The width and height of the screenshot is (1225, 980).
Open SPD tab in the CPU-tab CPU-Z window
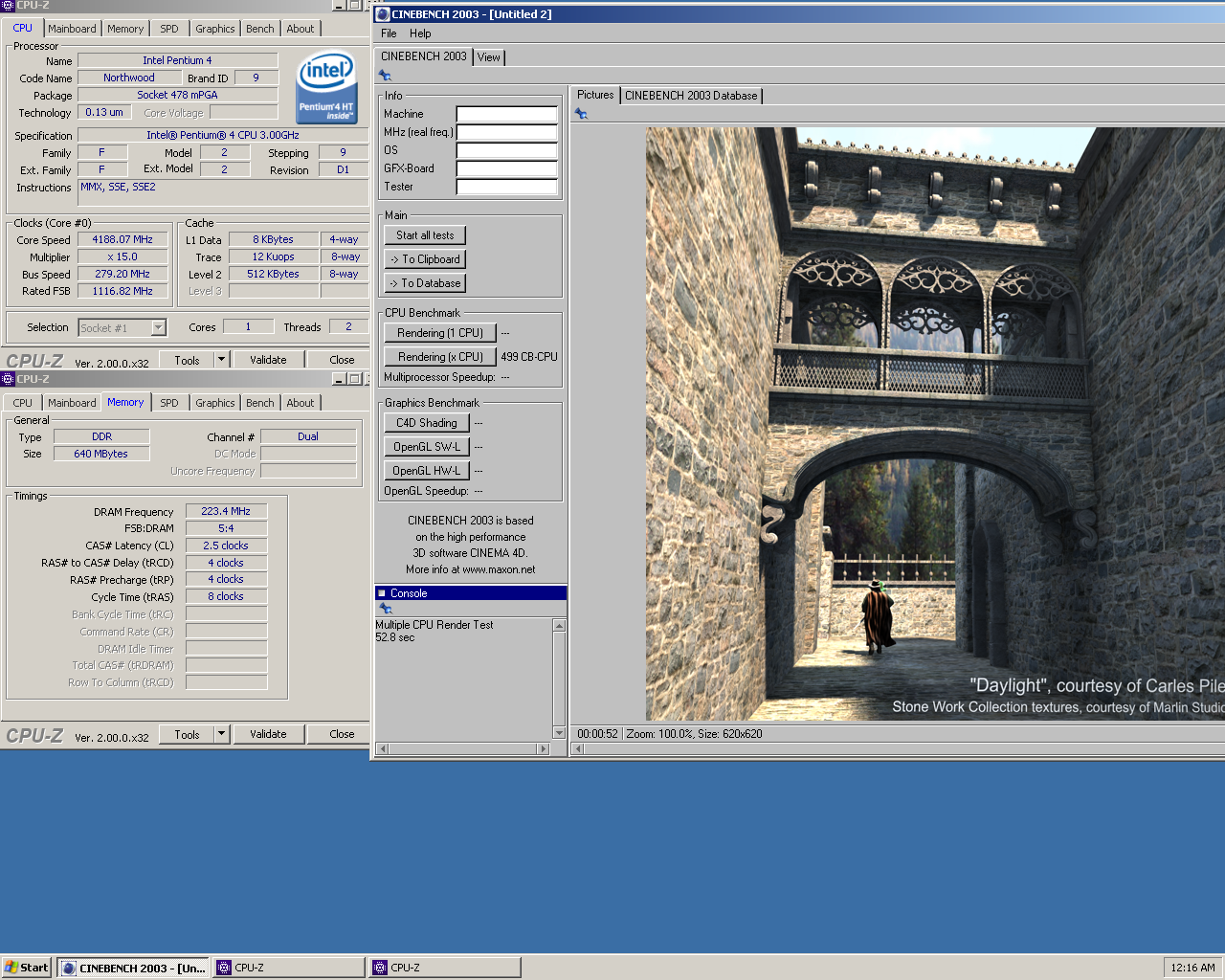click(x=169, y=29)
